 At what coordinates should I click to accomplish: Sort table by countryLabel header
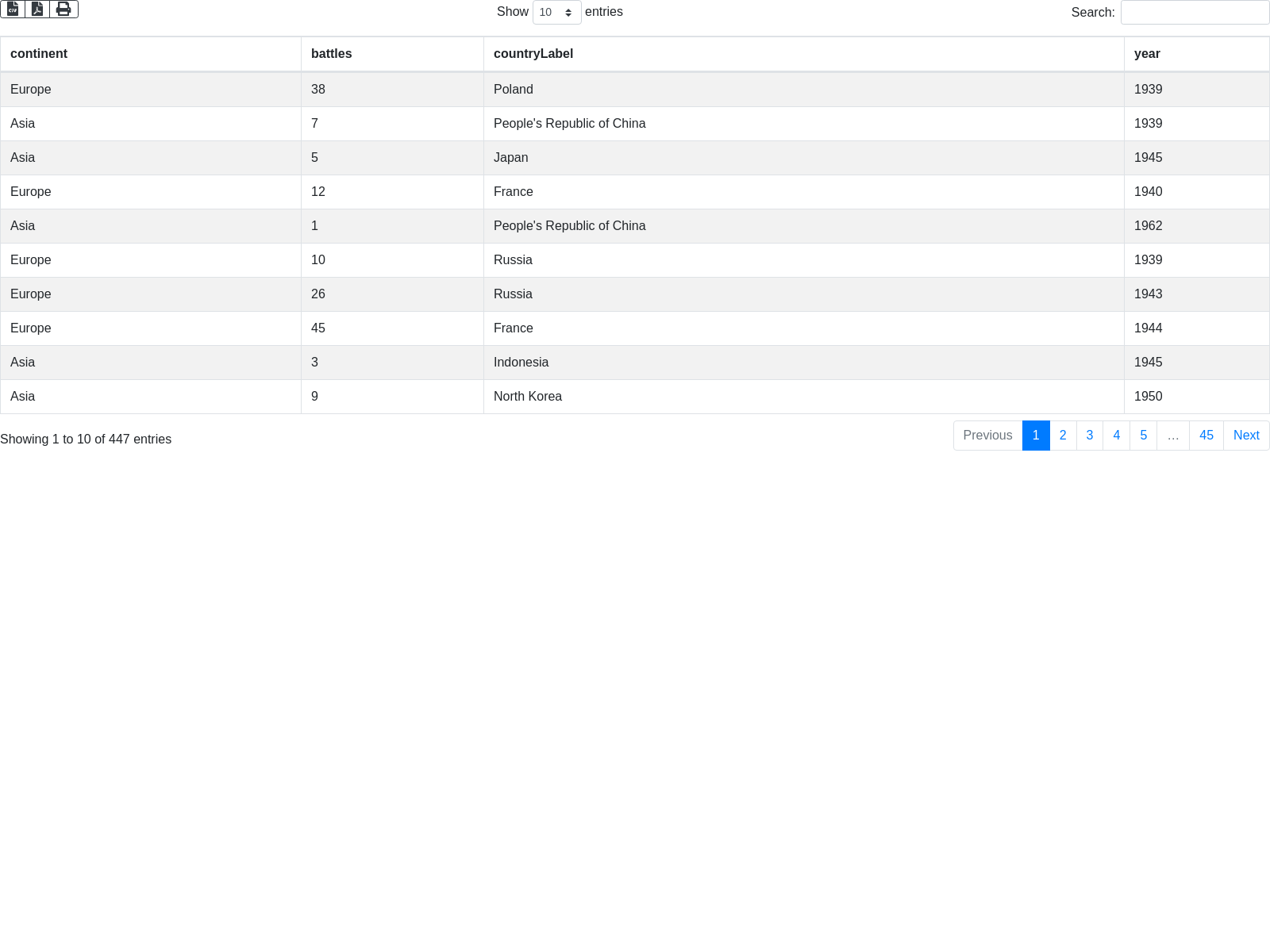coord(533,54)
